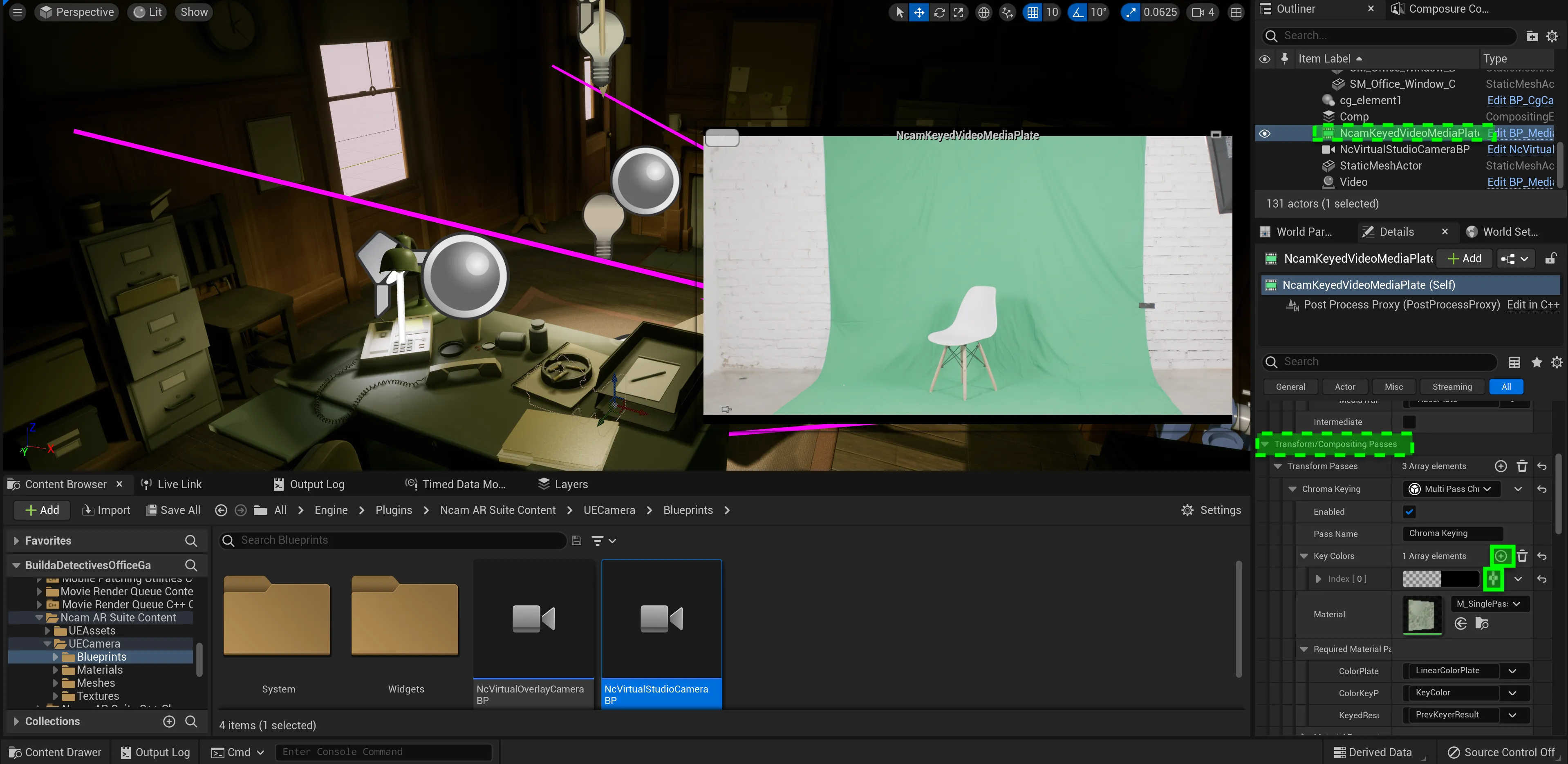Click Save All in Content Browser
The height and width of the screenshot is (764, 1568).
(x=173, y=510)
